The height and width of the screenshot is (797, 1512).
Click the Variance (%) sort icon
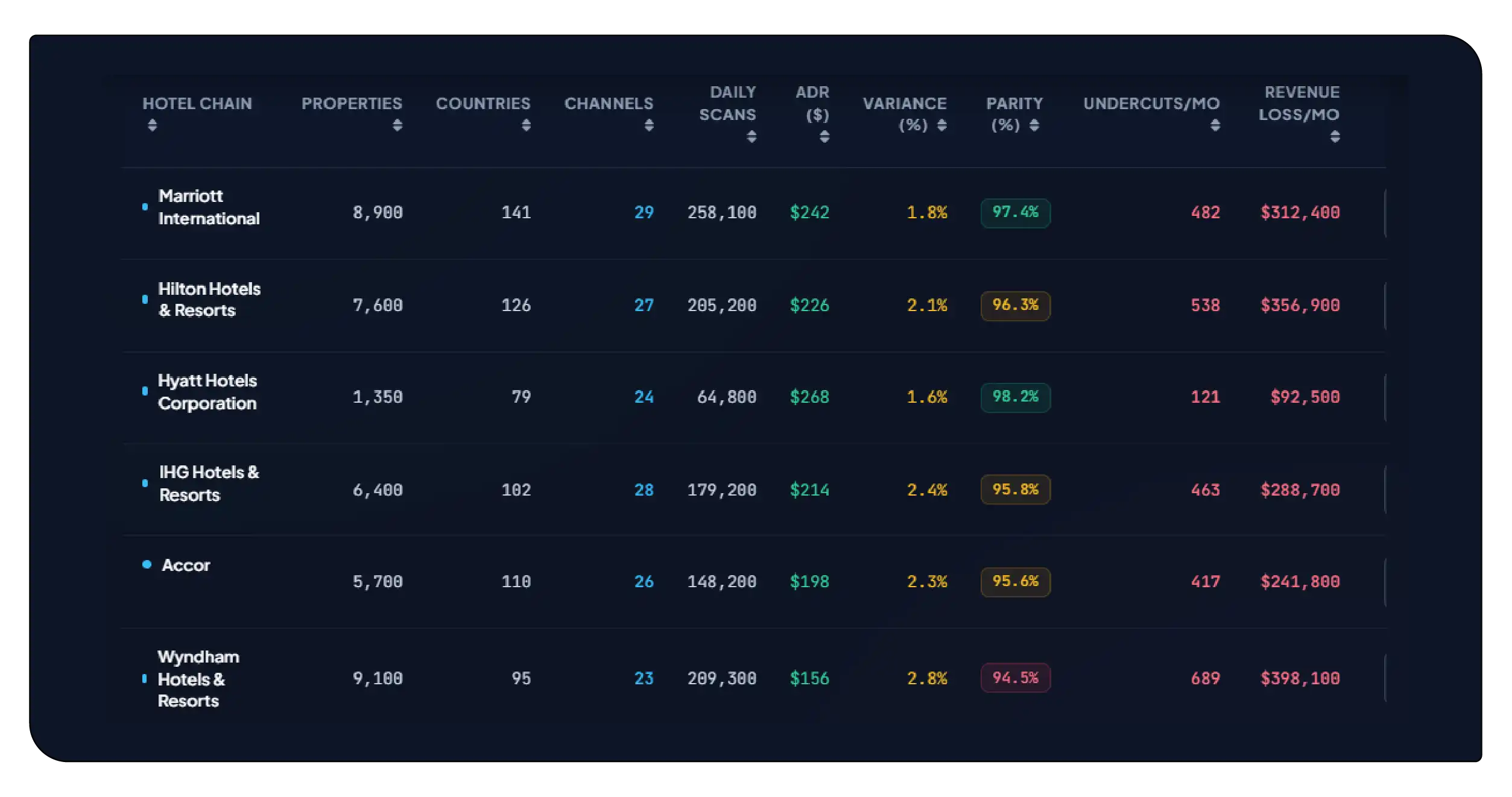click(x=942, y=125)
